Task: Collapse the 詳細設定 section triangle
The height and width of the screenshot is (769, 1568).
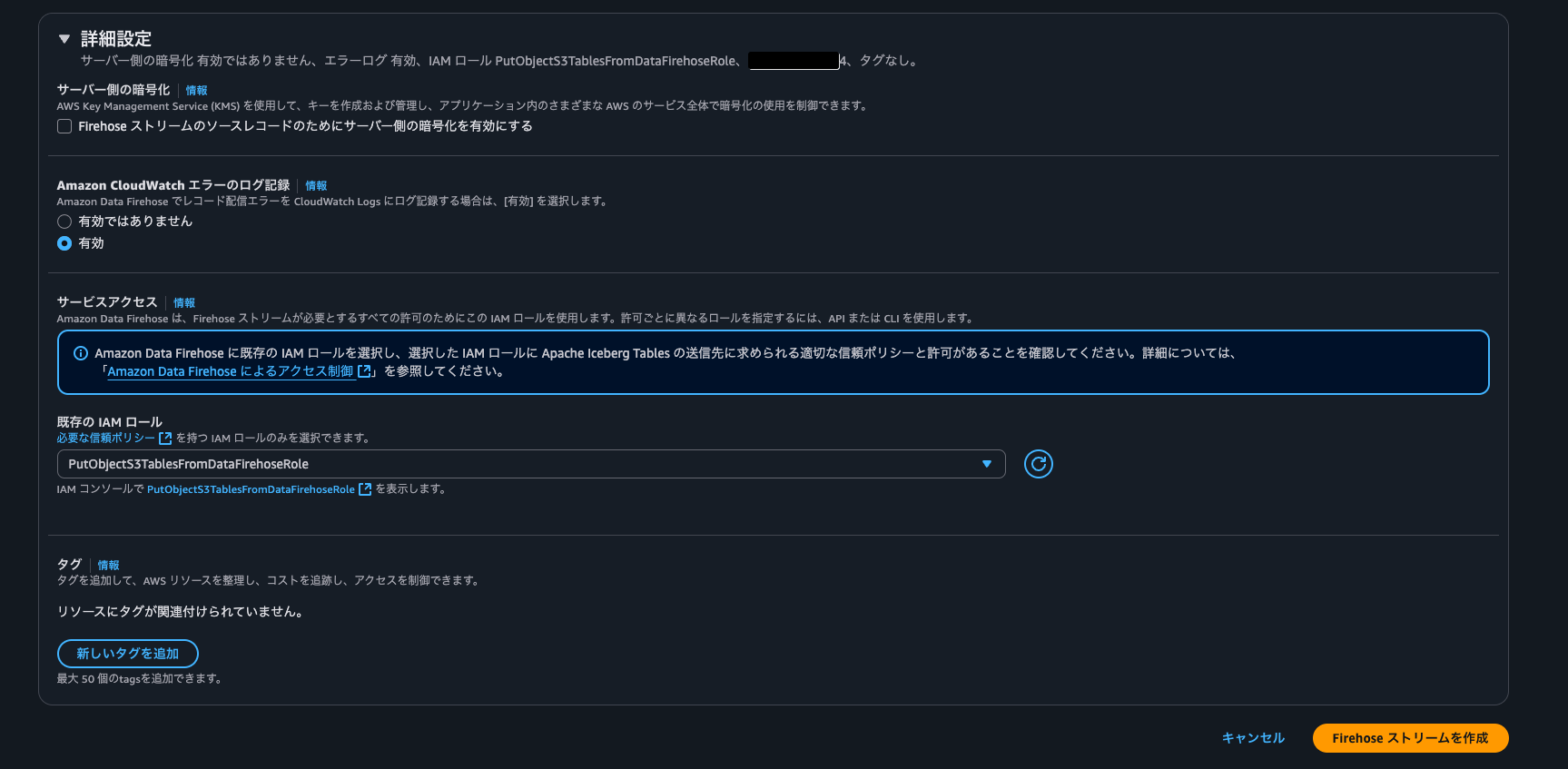Action: [64, 39]
